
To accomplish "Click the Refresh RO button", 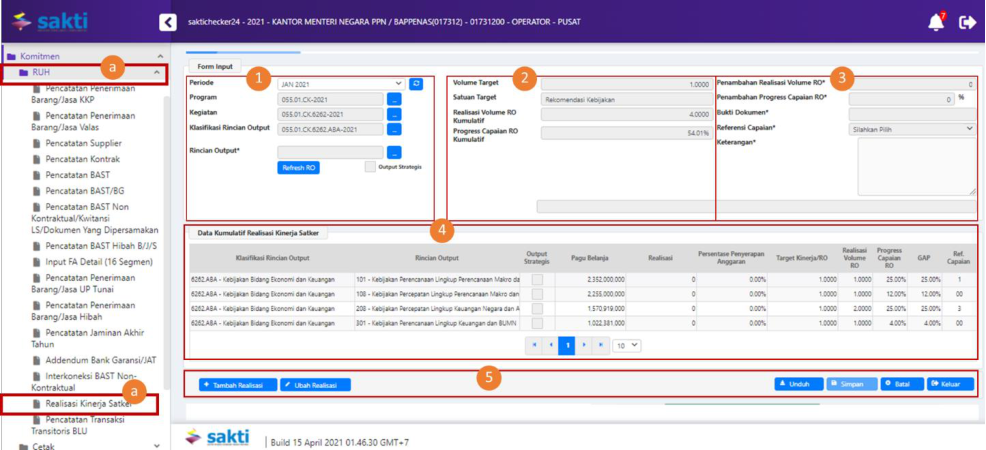I will (298, 167).
